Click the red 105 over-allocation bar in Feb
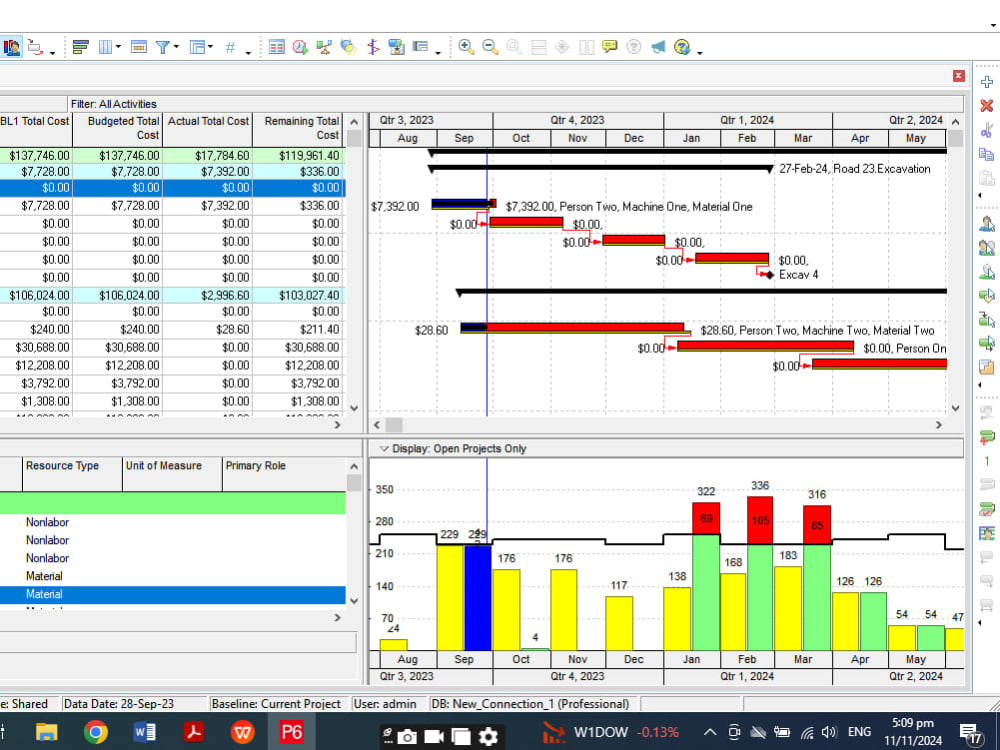This screenshot has width=1000, height=750. [x=760, y=520]
